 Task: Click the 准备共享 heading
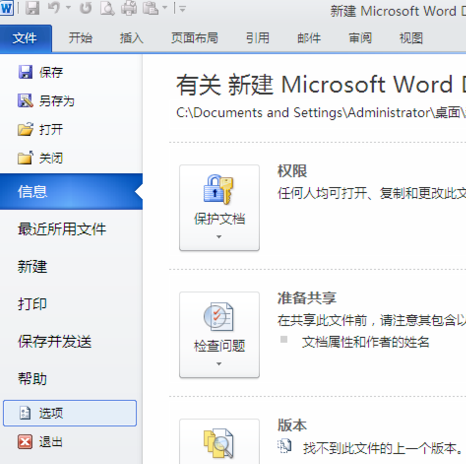pyautogui.click(x=307, y=298)
